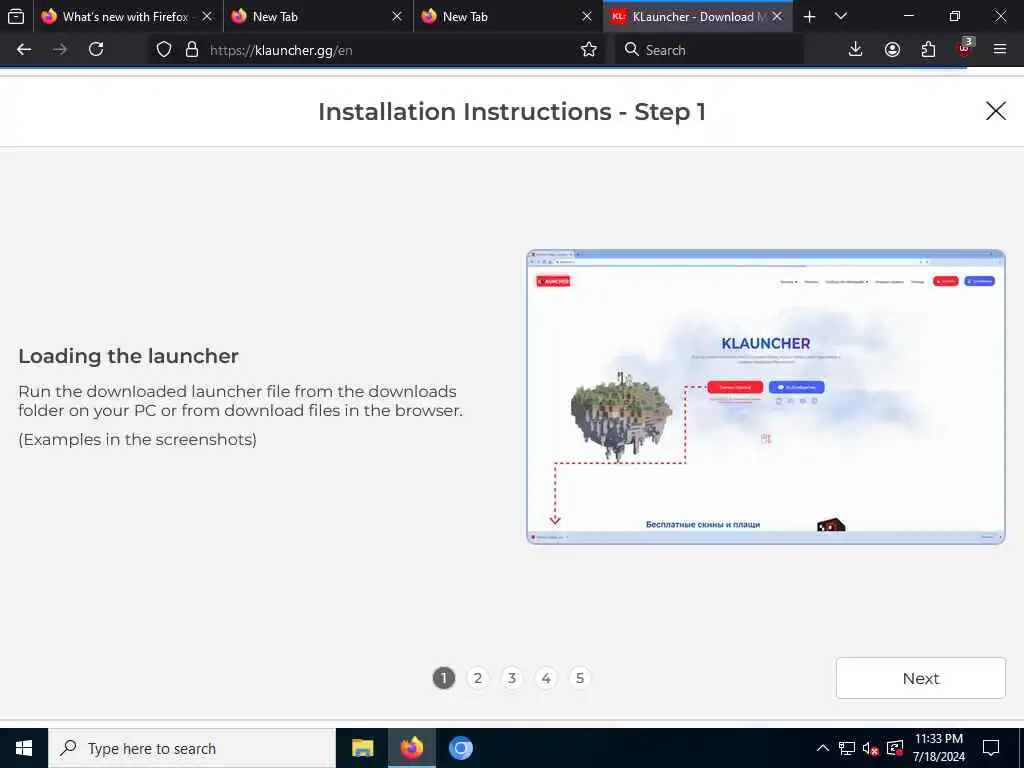Close the What's new with Firefox tab

207,17
